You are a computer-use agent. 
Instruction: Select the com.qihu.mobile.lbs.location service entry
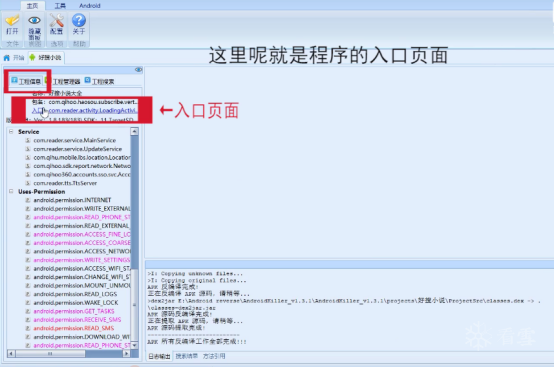tap(82, 158)
